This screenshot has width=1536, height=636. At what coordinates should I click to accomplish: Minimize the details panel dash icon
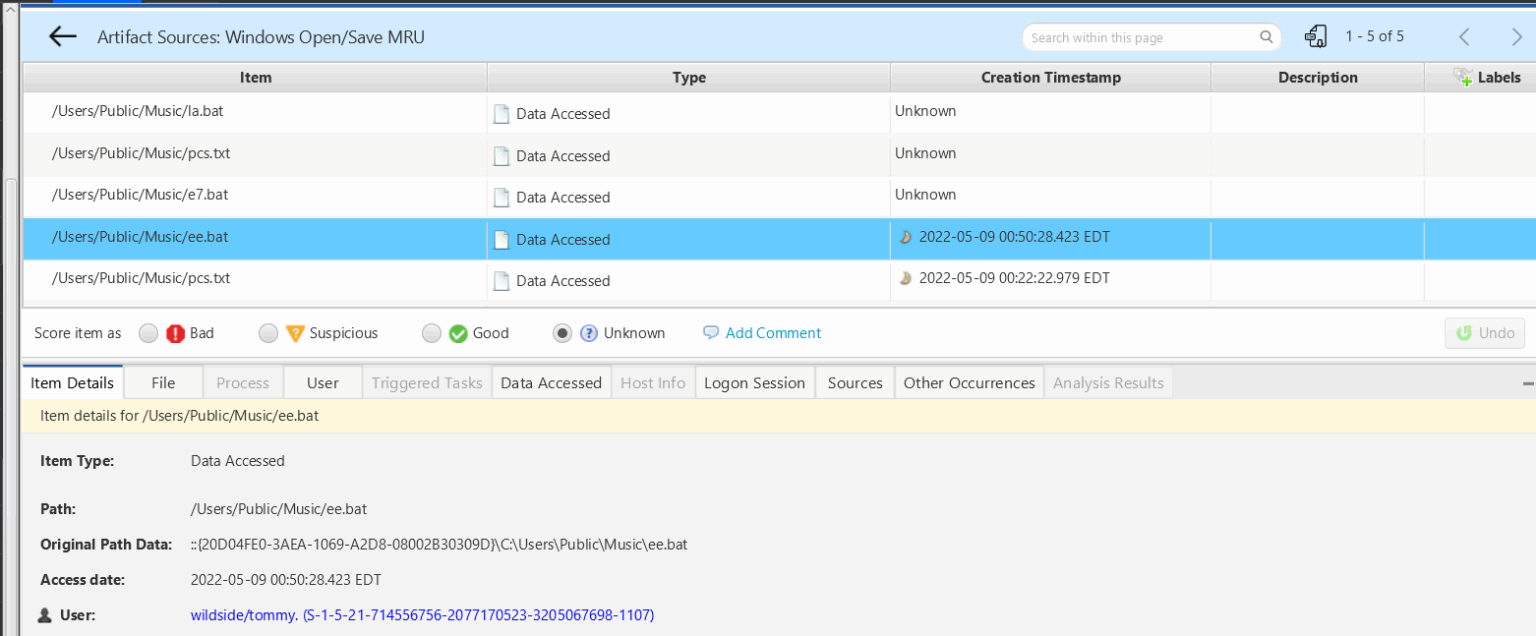pos(1527,384)
